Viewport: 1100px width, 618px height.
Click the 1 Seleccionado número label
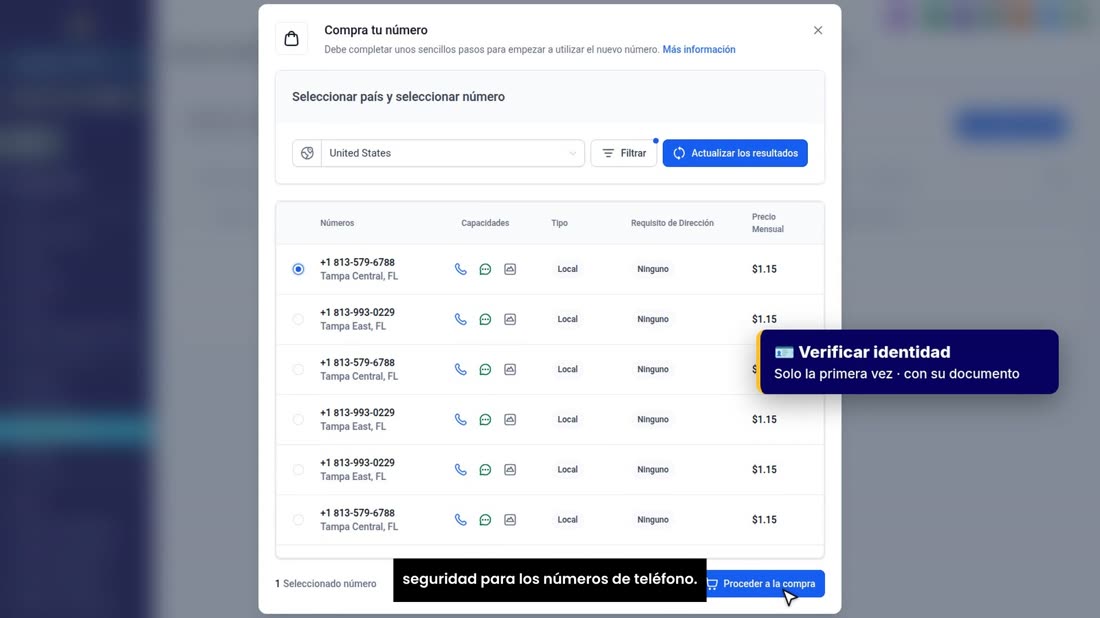click(x=326, y=584)
